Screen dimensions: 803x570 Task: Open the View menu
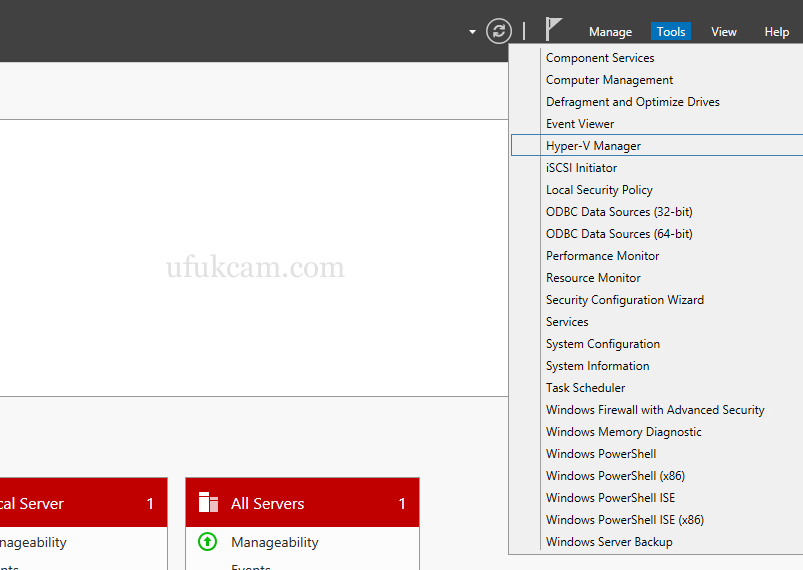click(x=724, y=32)
